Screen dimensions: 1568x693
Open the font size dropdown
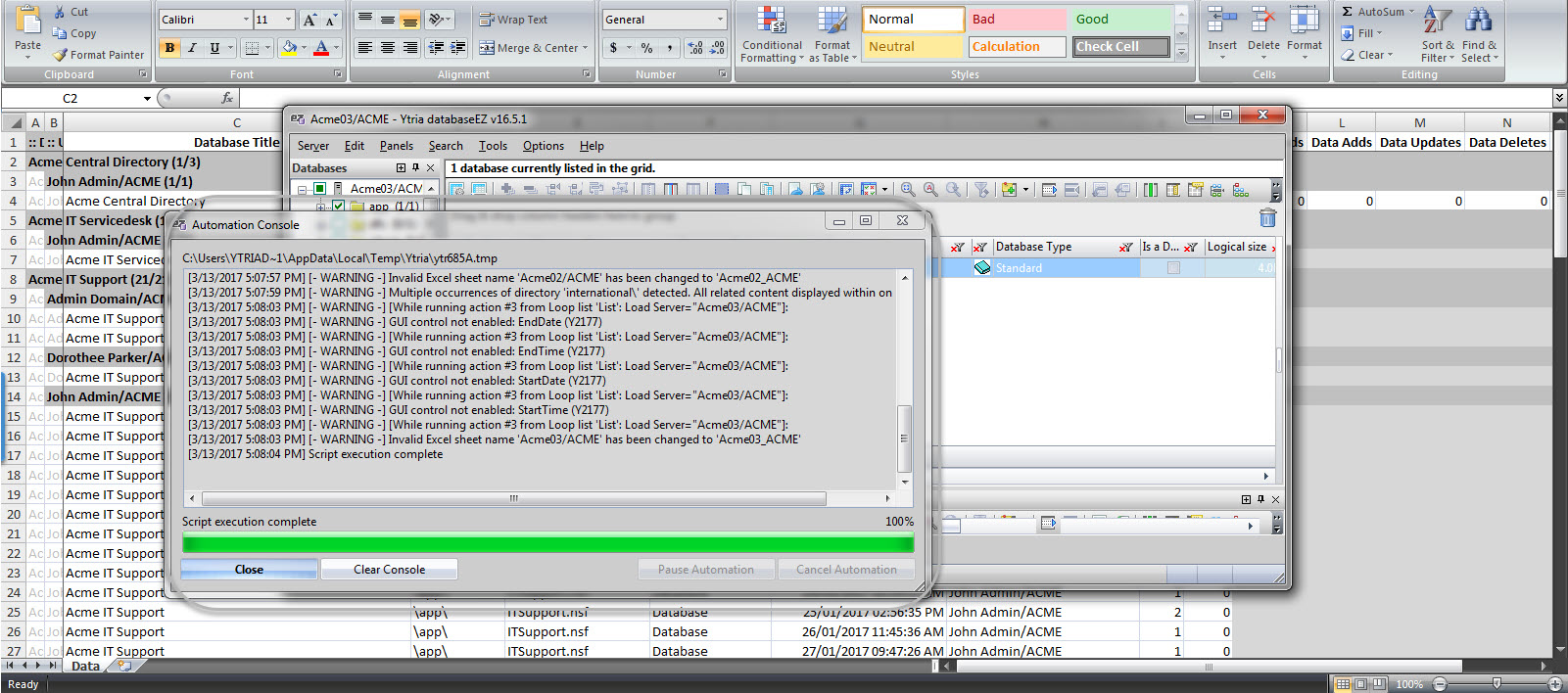[x=288, y=20]
